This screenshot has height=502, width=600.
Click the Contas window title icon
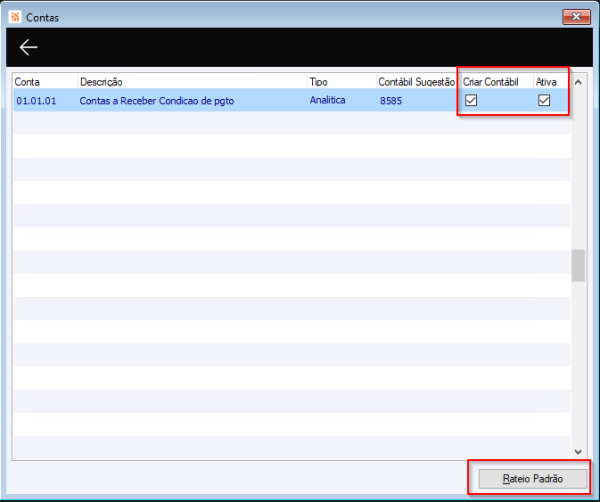coord(15,17)
